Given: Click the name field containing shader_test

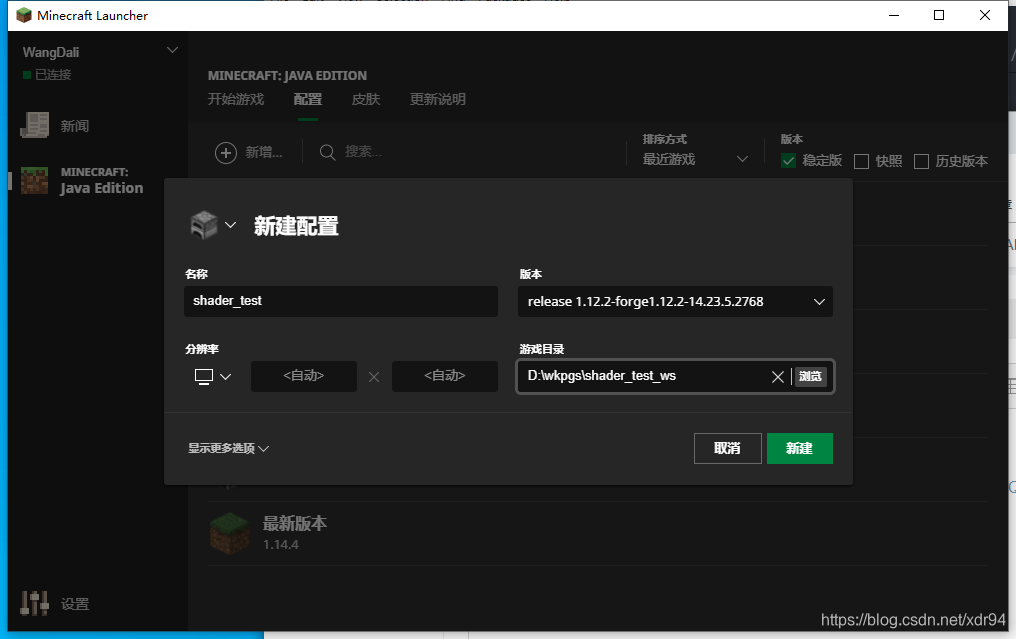Looking at the screenshot, I should coord(341,301).
